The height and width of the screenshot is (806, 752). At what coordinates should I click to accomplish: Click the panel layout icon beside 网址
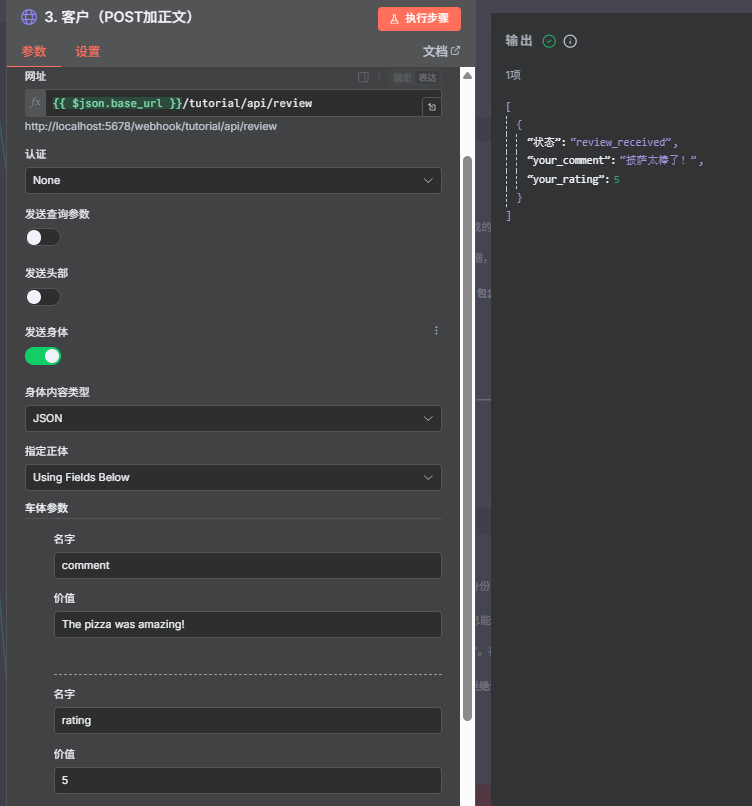(x=363, y=77)
